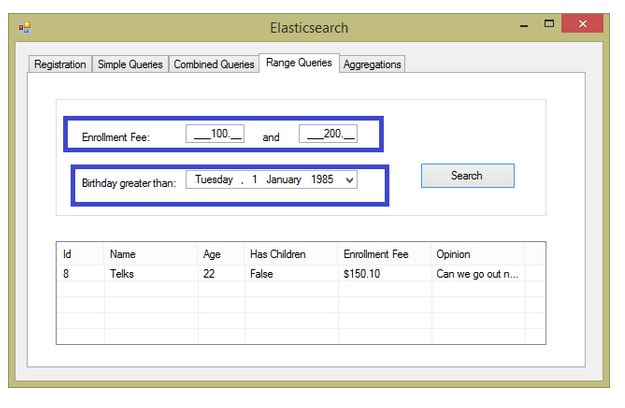Screen dimensions: 625x408
Task: Sort by the Name column header
Action: 151,254
